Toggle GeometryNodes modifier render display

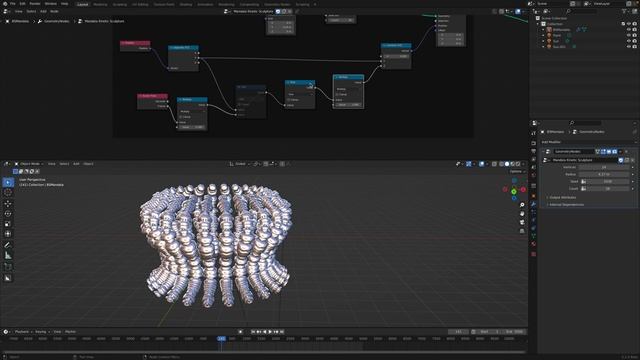point(615,152)
